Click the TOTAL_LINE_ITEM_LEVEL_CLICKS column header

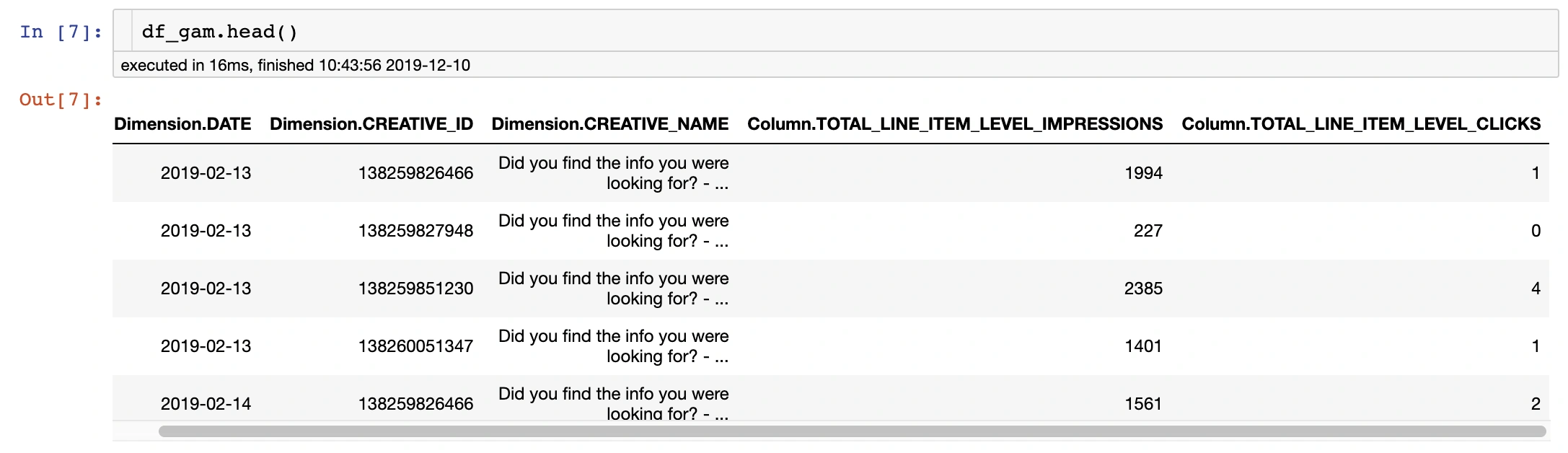[x=1360, y=124]
